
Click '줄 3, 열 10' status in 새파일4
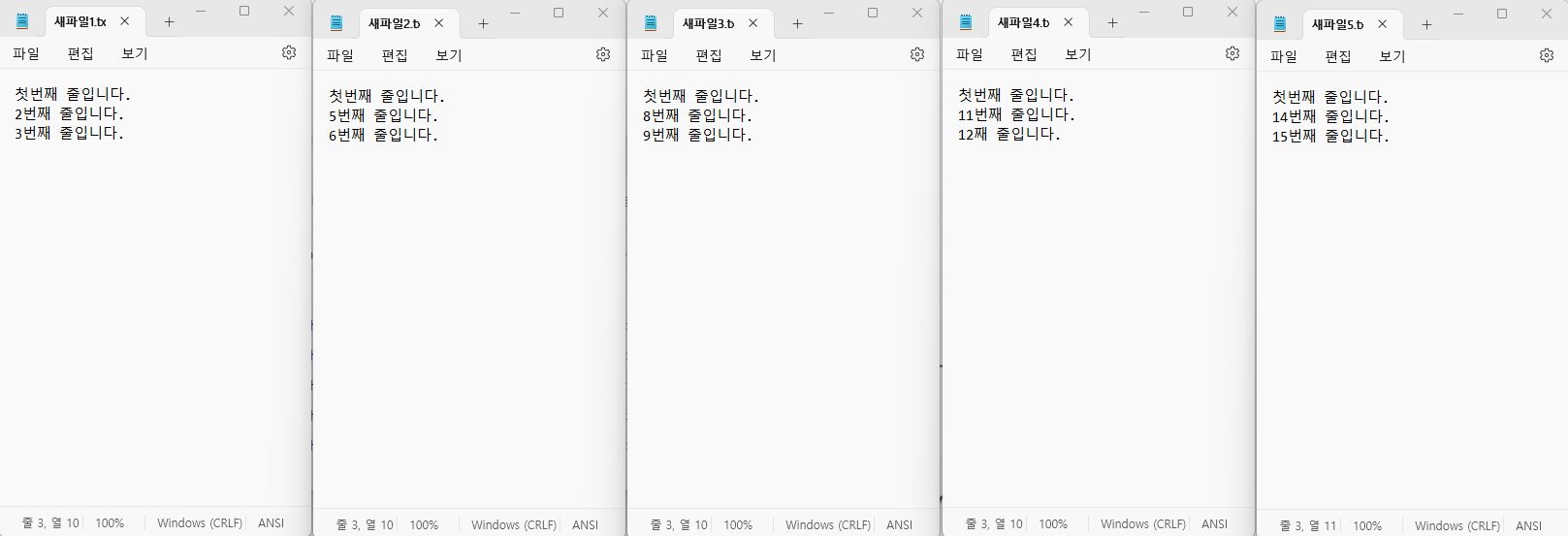994,523
